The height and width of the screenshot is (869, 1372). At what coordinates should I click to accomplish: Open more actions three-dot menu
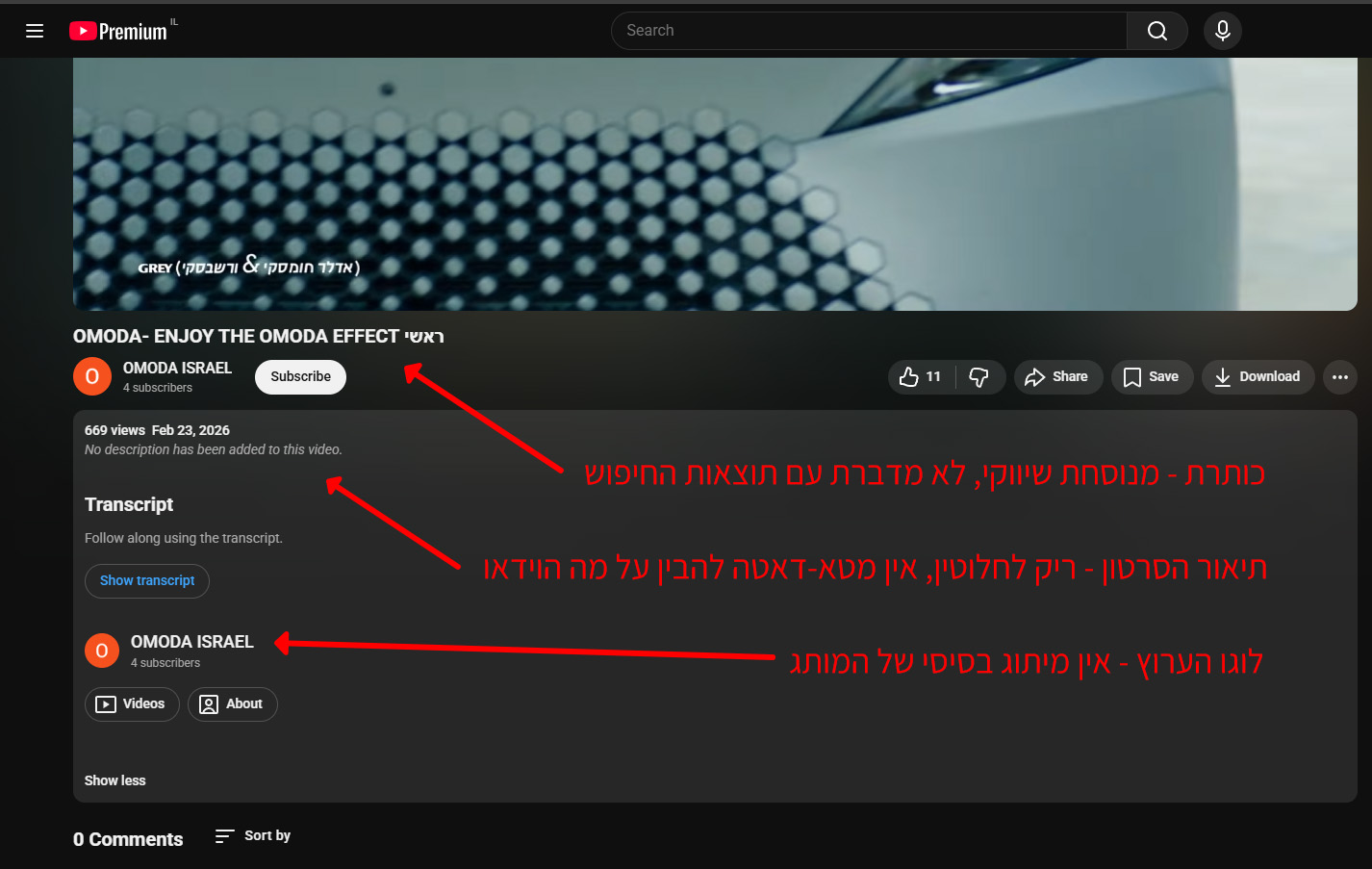[x=1339, y=377]
